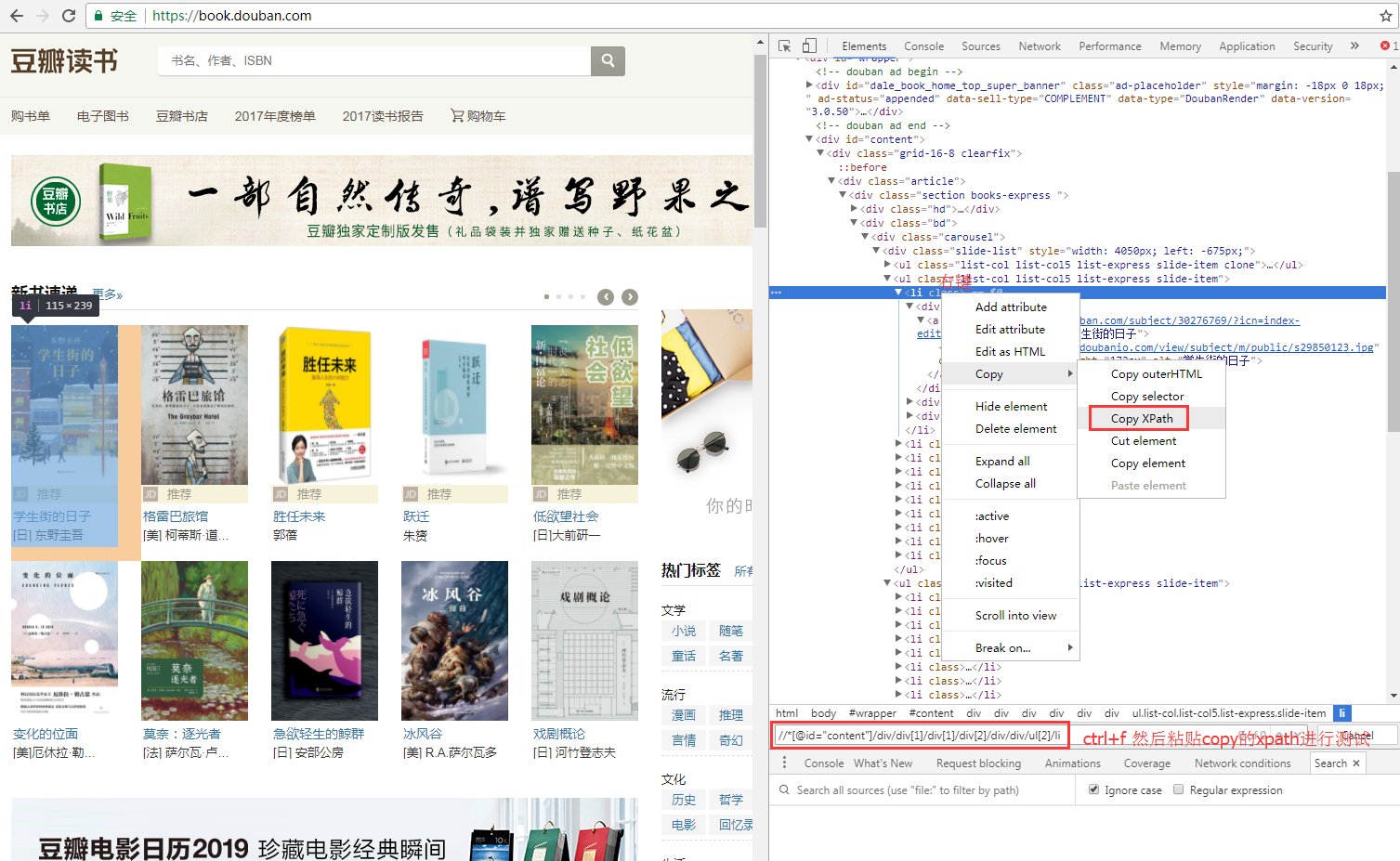The image size is (1400, 861).
Task: Show more DevTools tabs chevron
Action: click(x=1354, y=46)
